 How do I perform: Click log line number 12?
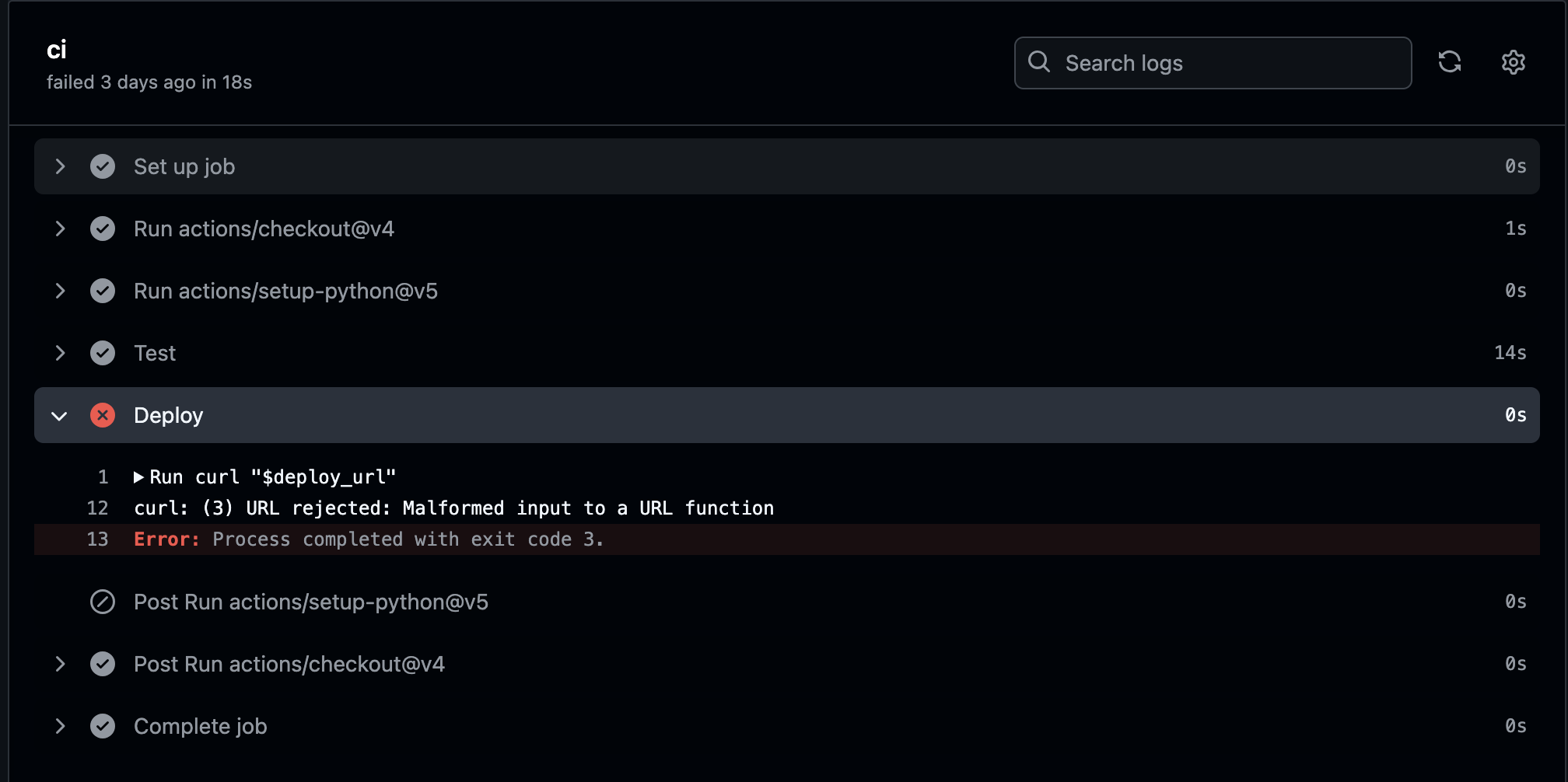97,508
